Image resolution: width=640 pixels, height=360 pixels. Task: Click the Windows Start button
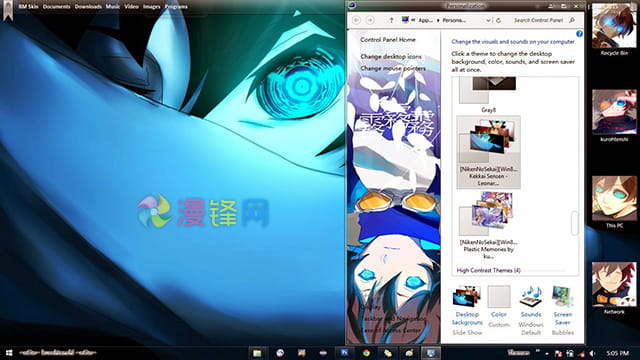click(x=9, y=353)
